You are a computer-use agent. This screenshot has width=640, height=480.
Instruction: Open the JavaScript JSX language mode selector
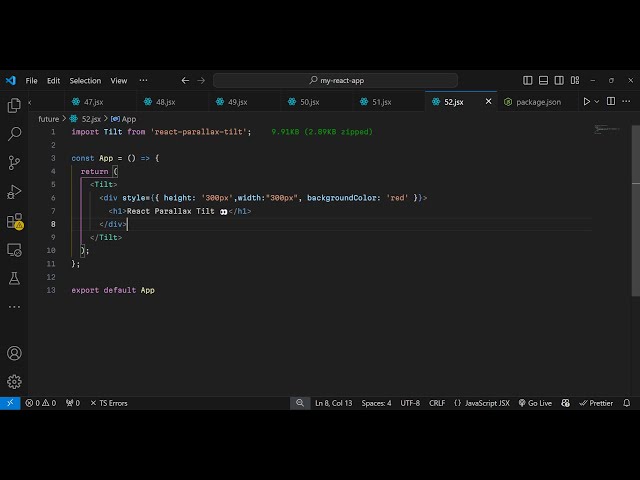tap(482, 403)
